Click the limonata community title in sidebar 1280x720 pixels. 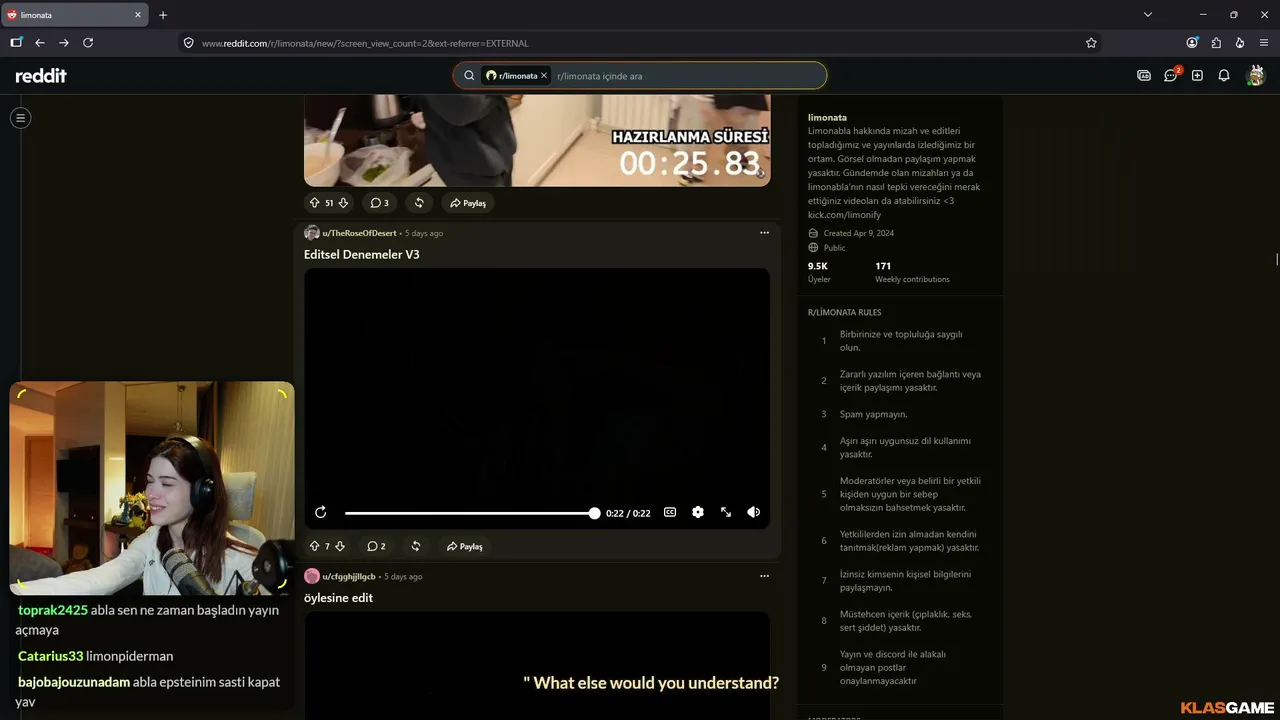pyautogui.click(x=827, y=118)
